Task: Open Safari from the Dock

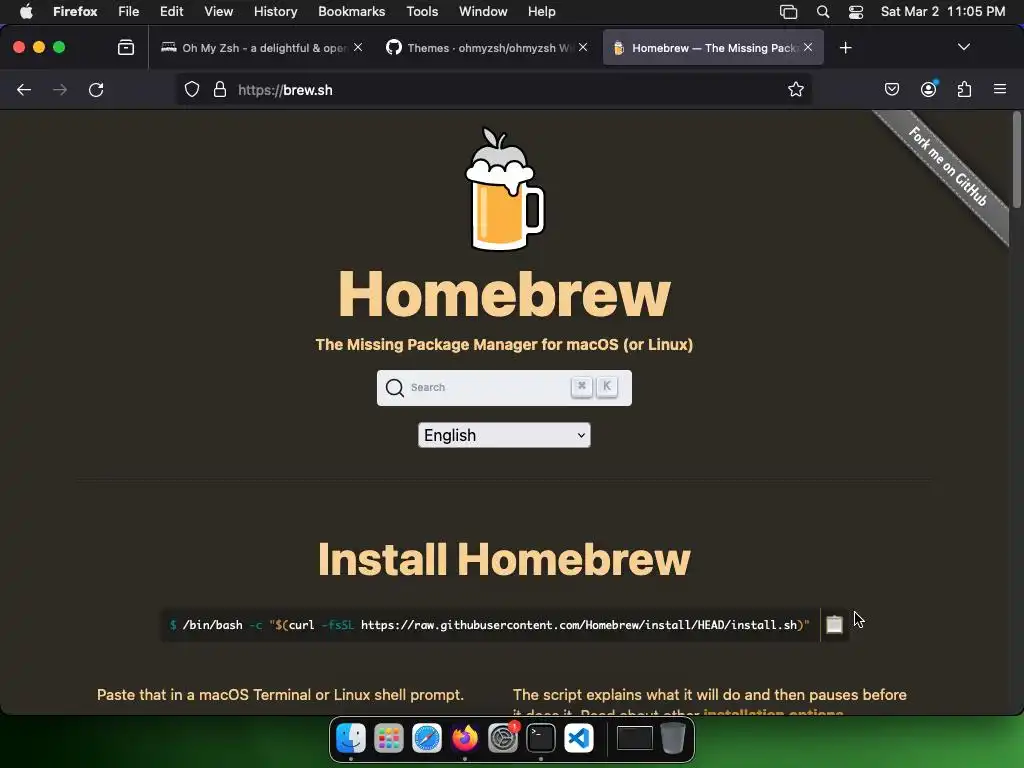Action: click(x=426, y=738)
